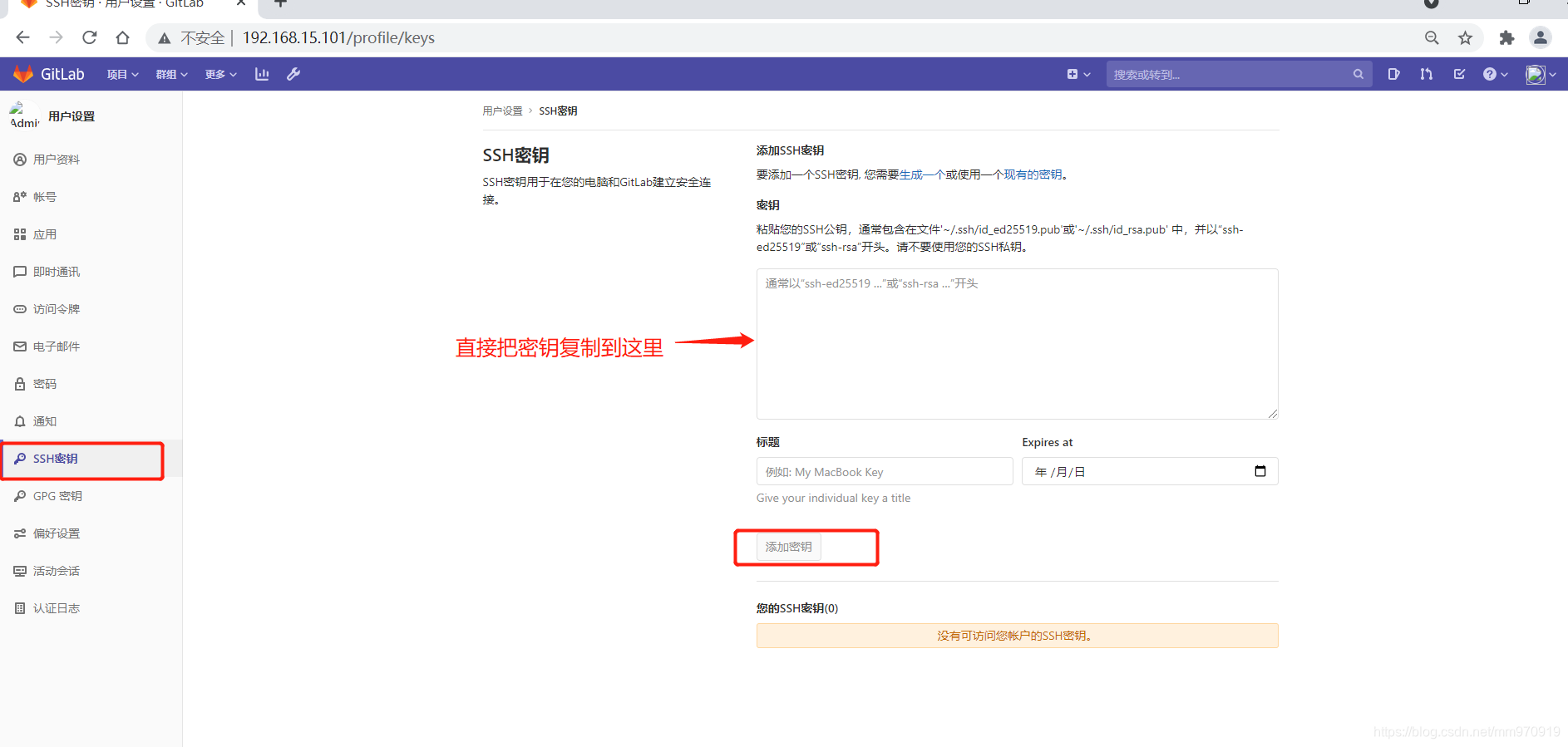Open the help question mark menu
1568x747 pixels.
pos(1495,74)
